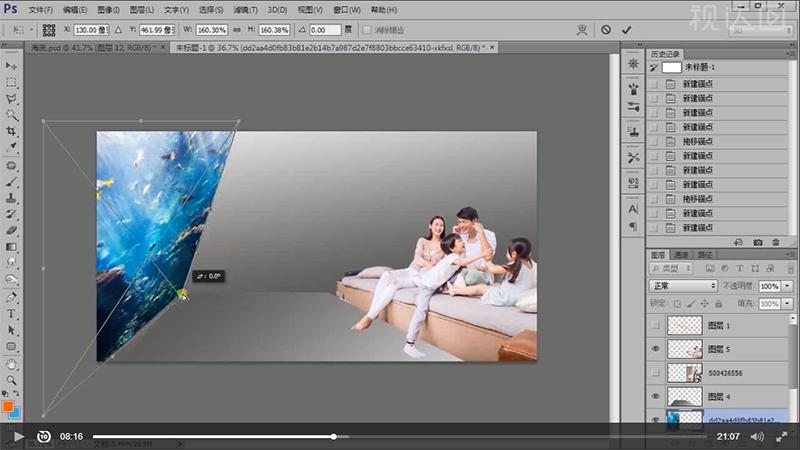Select the Hand tool
The width and height of the screenshot is (800, 450).
(x=11, y=364)
